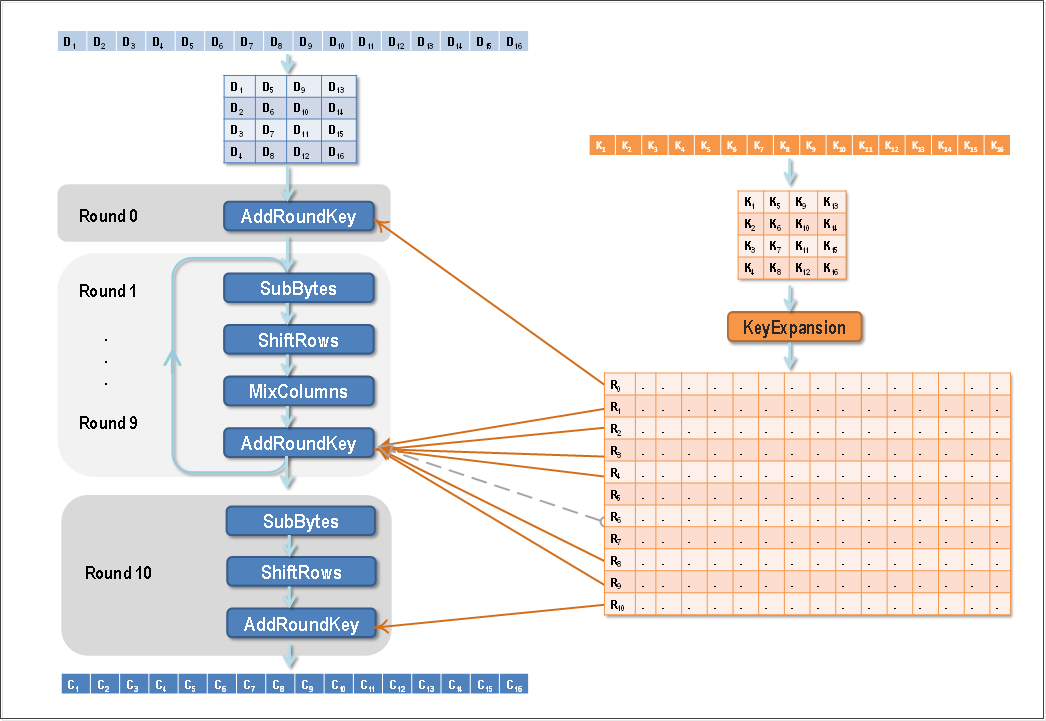1046x721 pixels.
Task: Select the AddRoundKey block in Round 9 loop
Action: (x=298, y=443)
